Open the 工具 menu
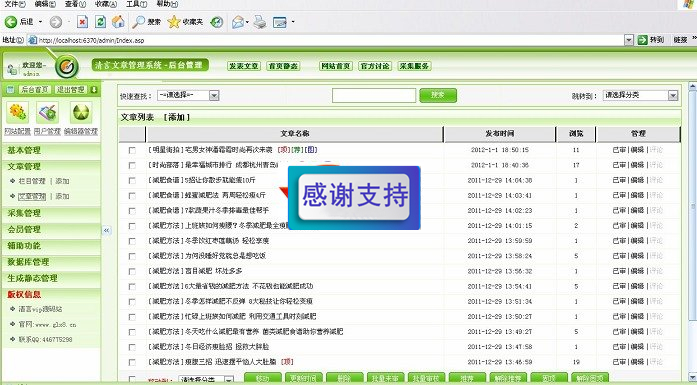697x385 pixels. (x=136, y=4)
